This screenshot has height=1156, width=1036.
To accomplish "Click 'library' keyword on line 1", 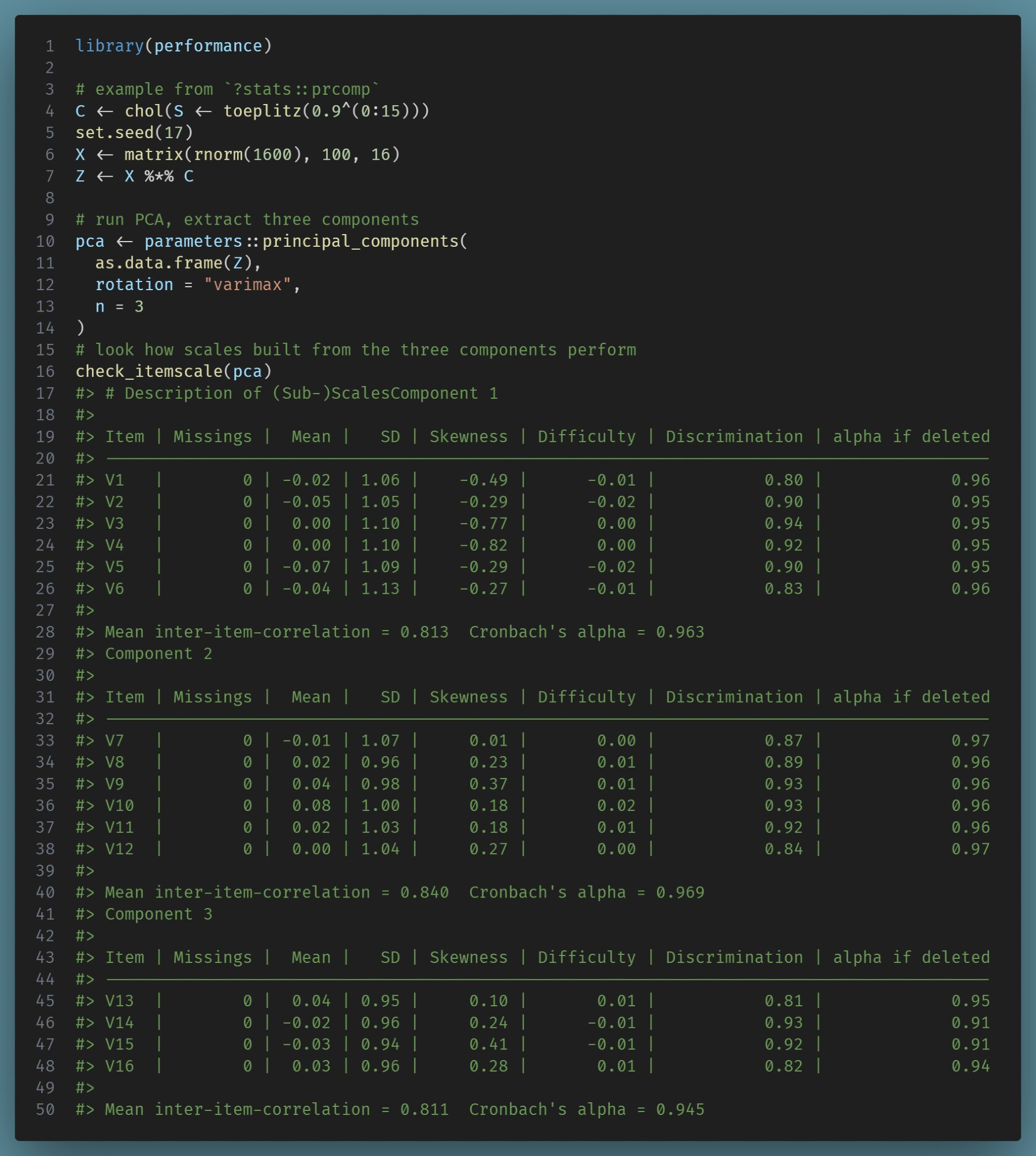I will click(109, 46).
